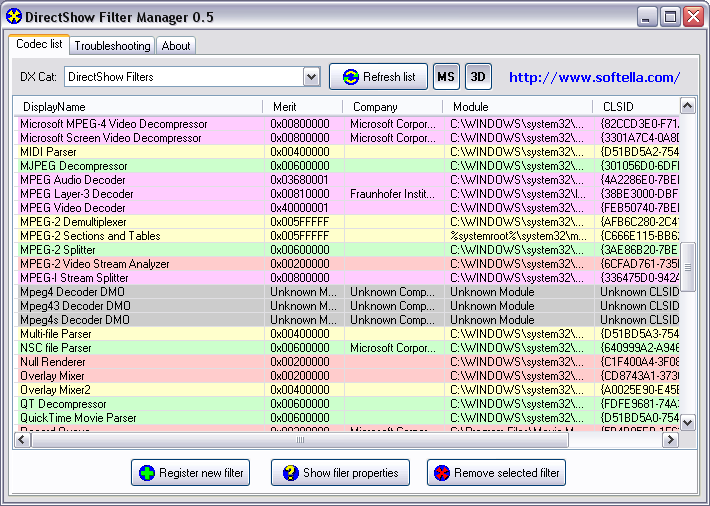The width and height of the screenshot is (710, 506).
Task: Select the Microsoft Screen Video Decompressor row
Action: click(x=349, y=138)
